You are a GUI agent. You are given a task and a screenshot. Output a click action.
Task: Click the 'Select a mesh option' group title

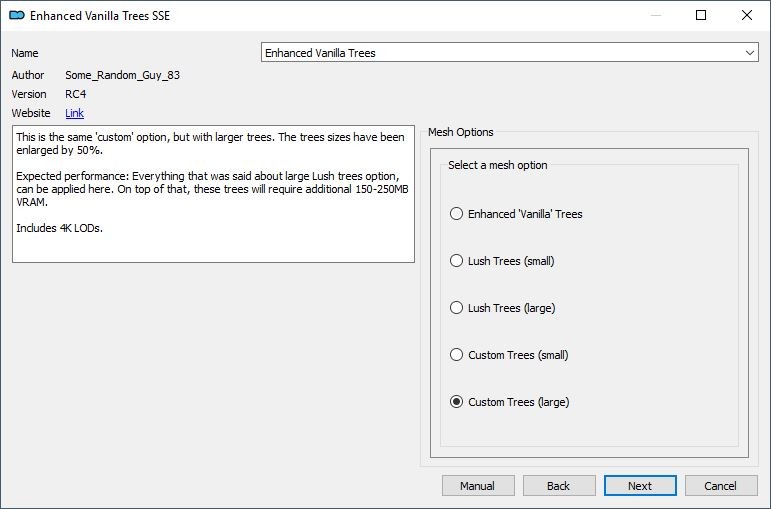pyautogui.click(x=498, y=165)
